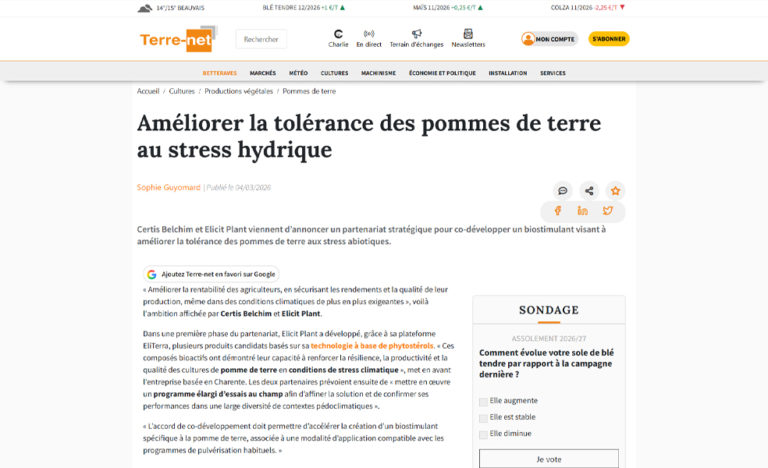Image resolution: width=768 pixels, height=468 pixels.
Task: Open the Charlie assistant icon
Action: [x=338, y=34]
